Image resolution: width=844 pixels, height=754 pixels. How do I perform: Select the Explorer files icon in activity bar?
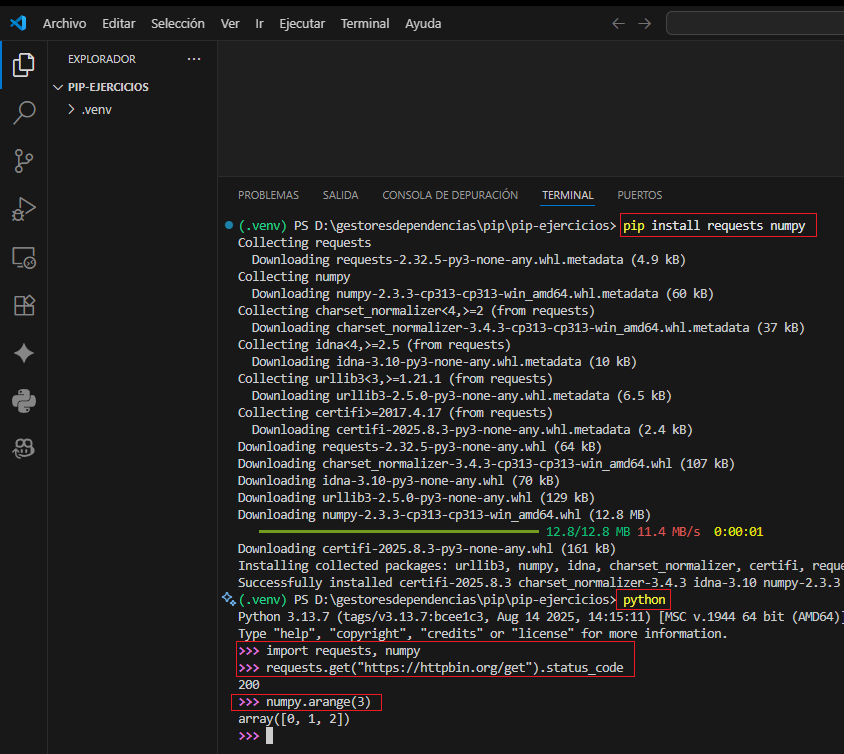[x=23, y=65]
